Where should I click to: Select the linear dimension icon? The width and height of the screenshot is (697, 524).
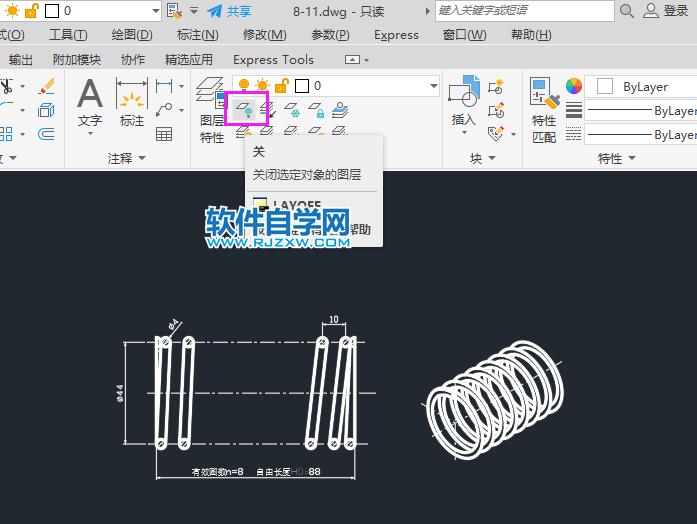pos(164,86)
